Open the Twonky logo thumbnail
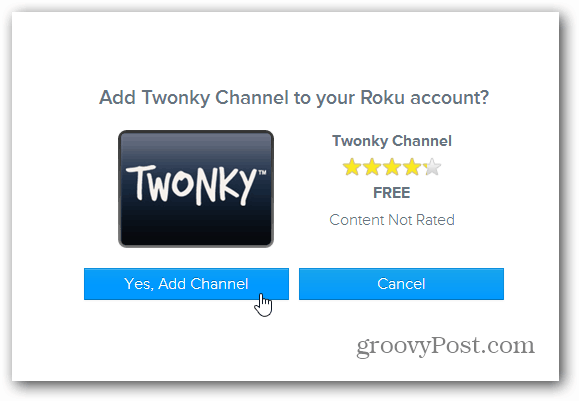Viewport: 579px width, 401px height. [x=196, y=189]
